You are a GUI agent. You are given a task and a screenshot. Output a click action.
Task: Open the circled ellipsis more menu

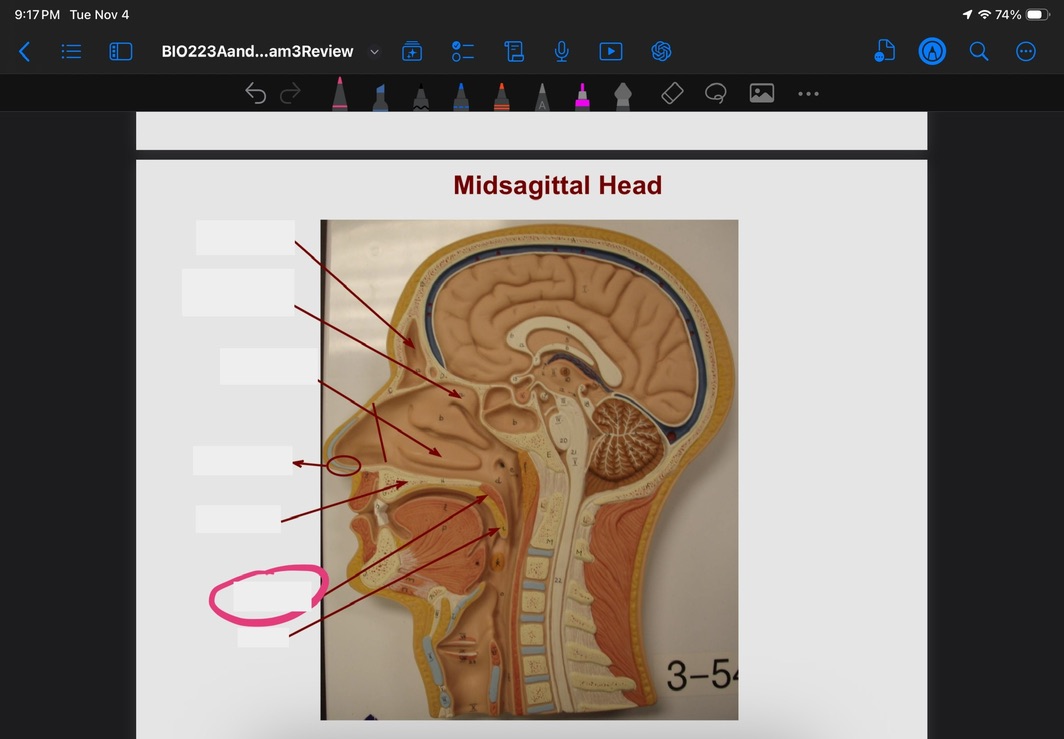click(1026, 51)
